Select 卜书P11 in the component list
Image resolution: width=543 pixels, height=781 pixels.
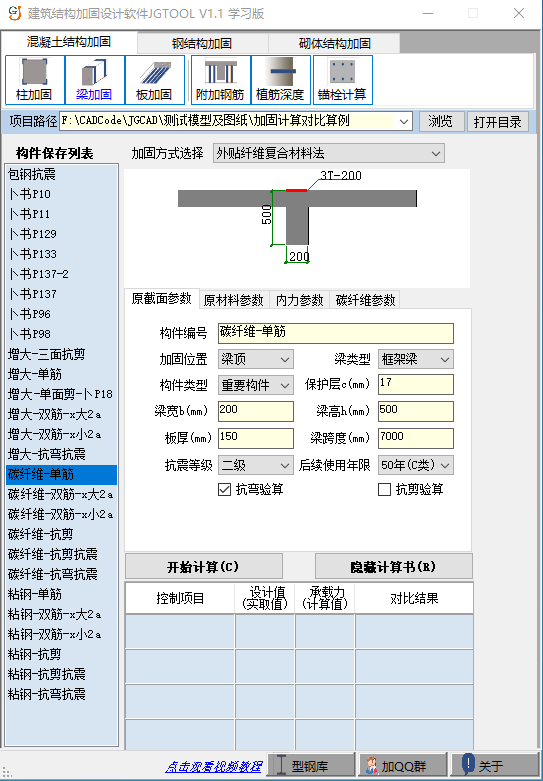61,214
